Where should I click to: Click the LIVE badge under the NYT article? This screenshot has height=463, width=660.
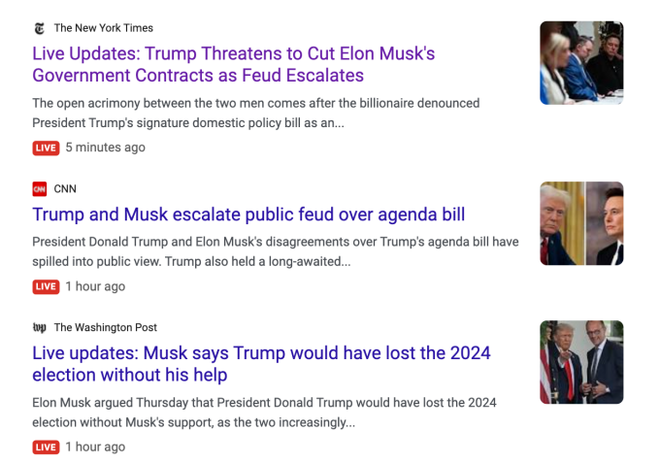click(x=46, y=148)
